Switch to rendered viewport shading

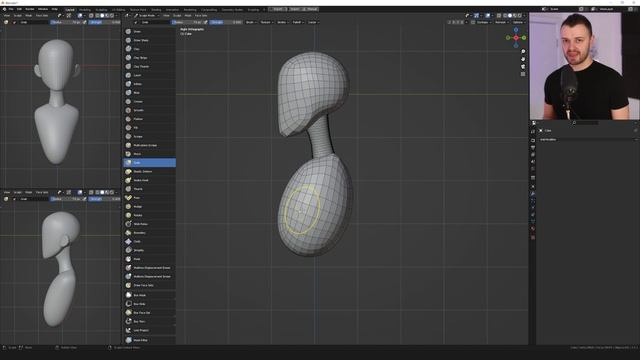520,16
